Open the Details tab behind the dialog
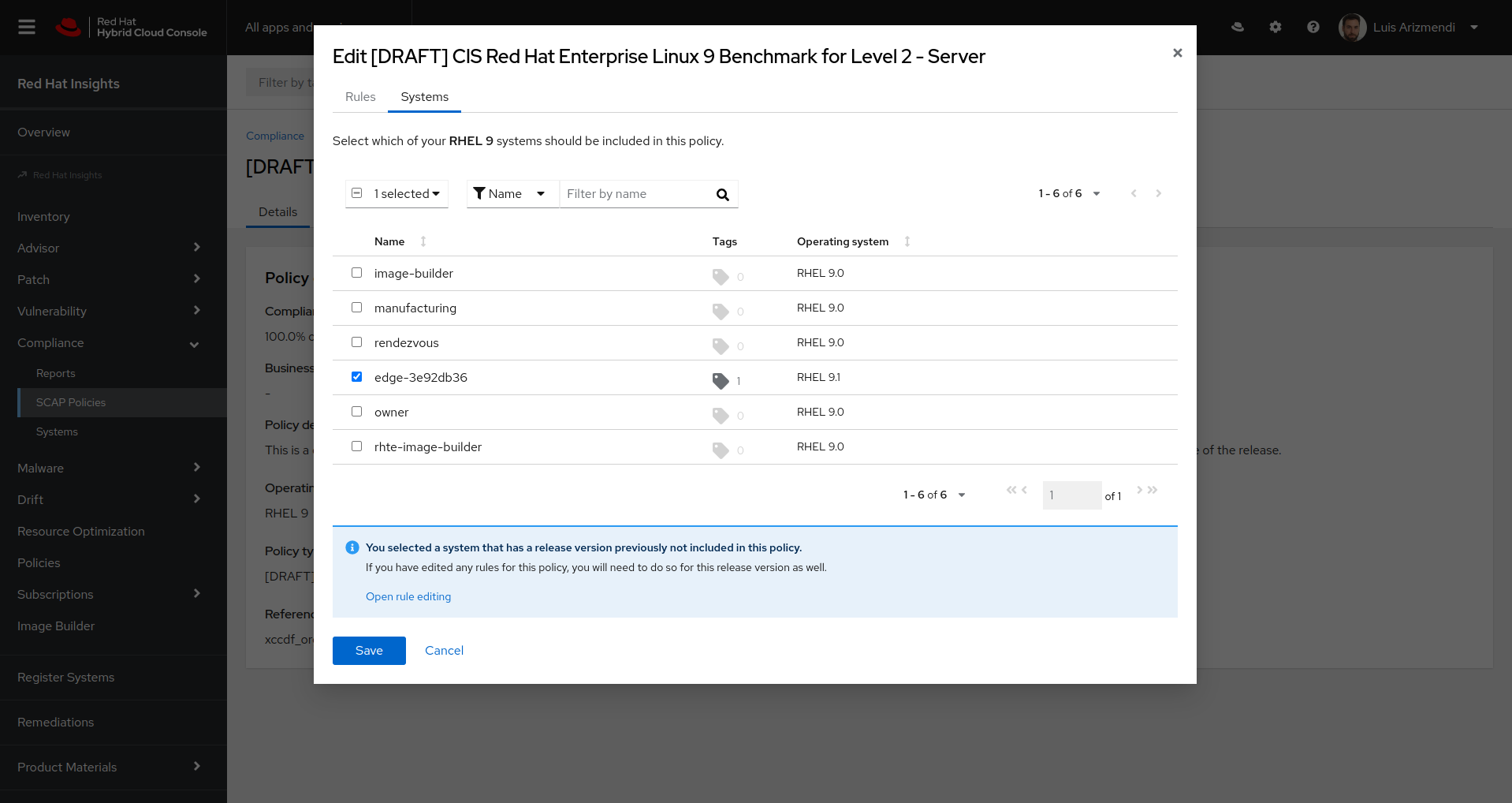This screenshot has height=803, width=1512. click(x=277, y=212)
